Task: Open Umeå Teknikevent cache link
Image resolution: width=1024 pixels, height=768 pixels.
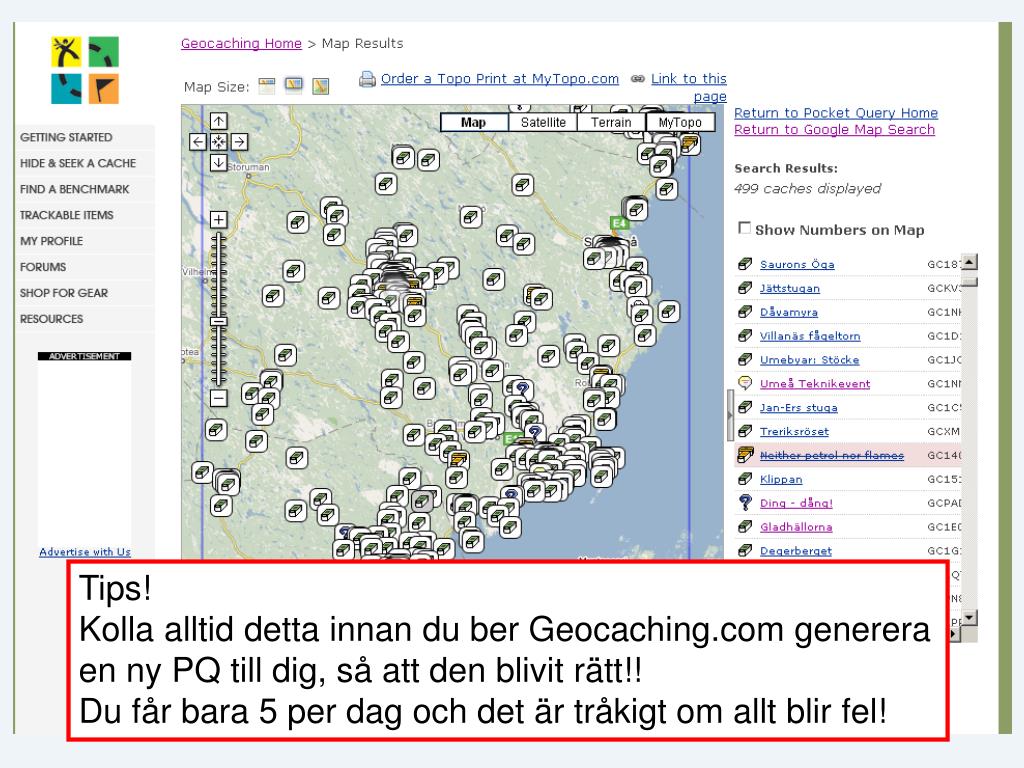Action: pos(815,383)
